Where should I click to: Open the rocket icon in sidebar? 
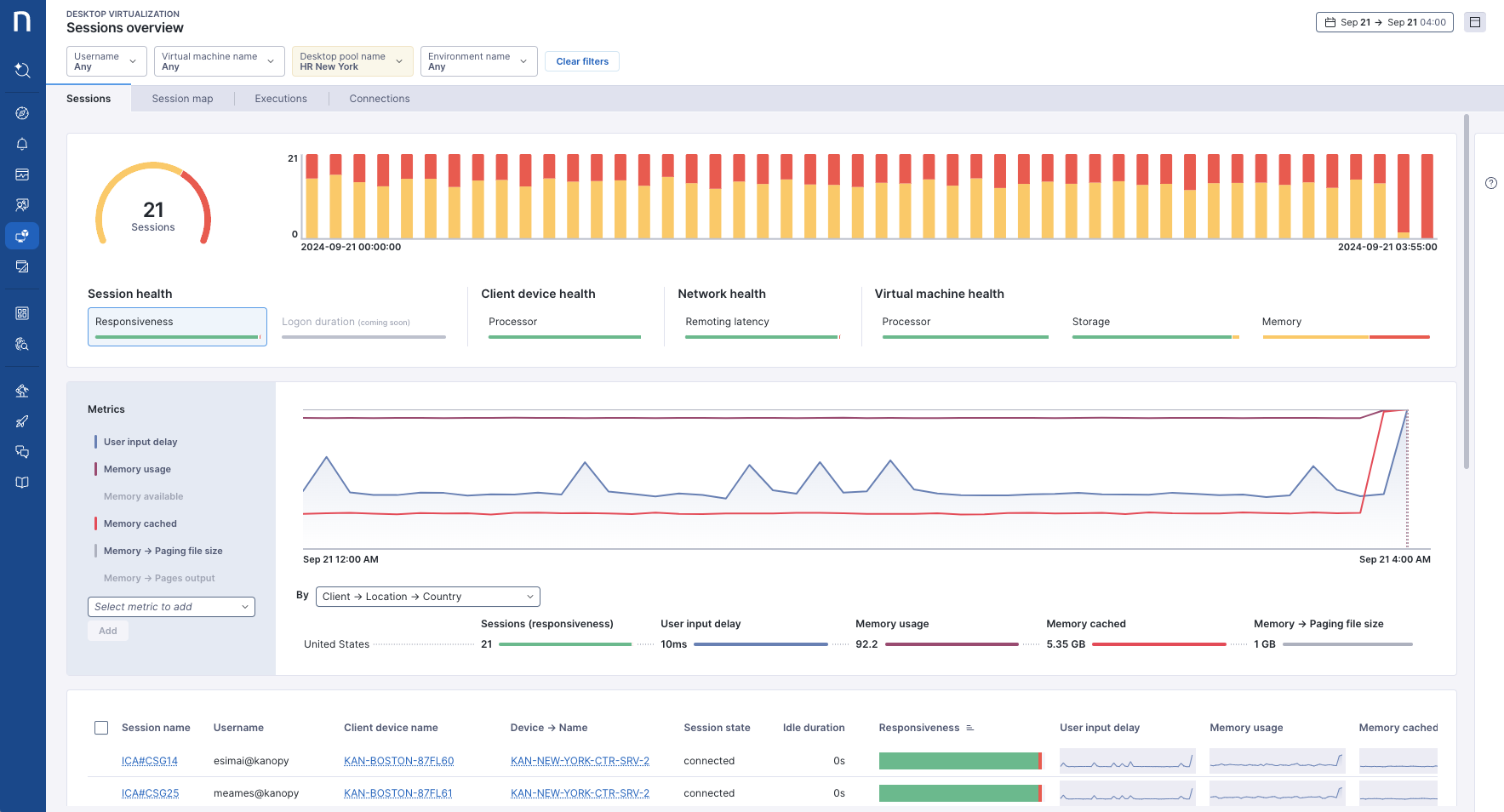(22, 421)
